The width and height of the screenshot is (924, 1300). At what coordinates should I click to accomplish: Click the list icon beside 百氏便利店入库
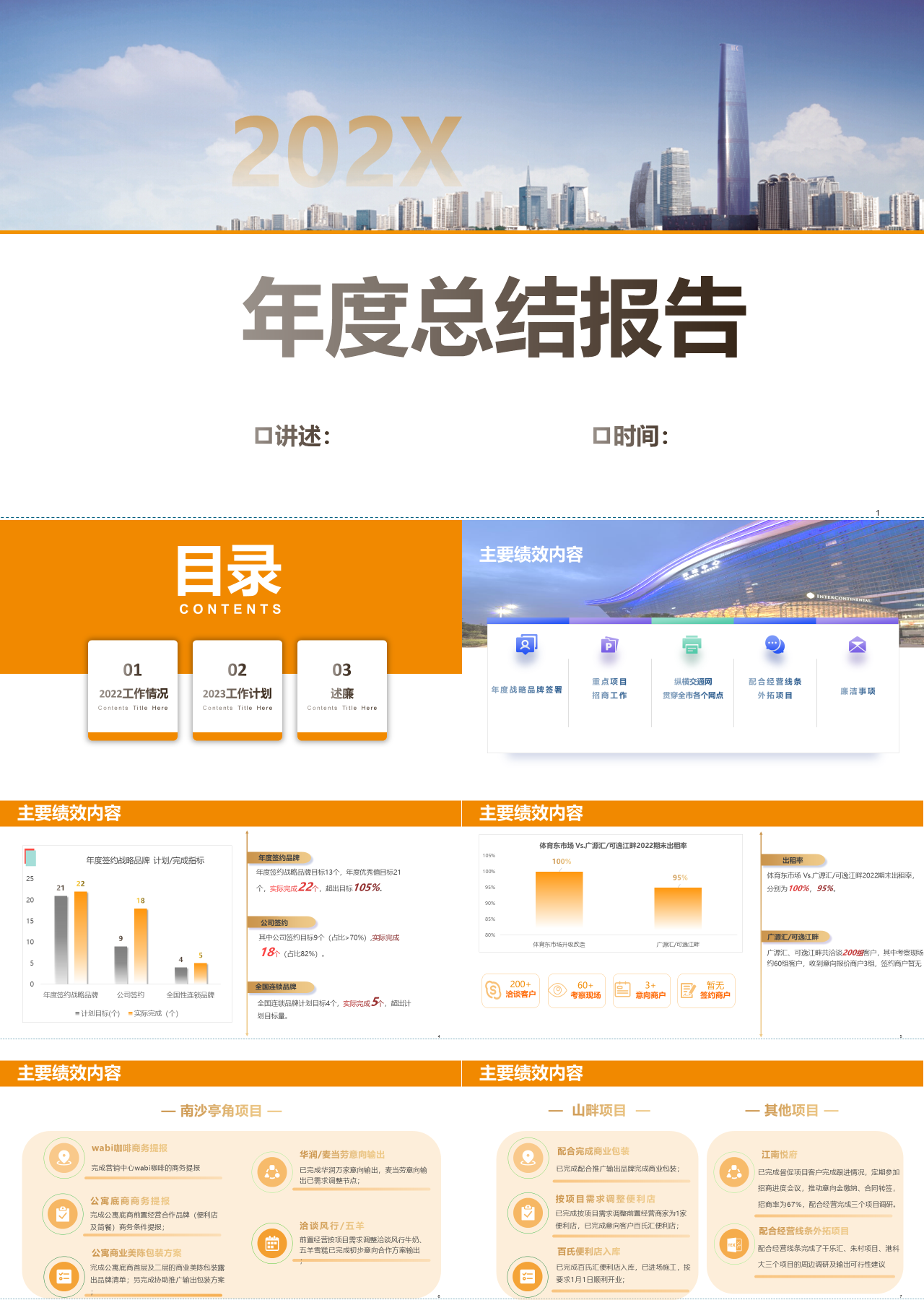click(x=528, y=1276)
